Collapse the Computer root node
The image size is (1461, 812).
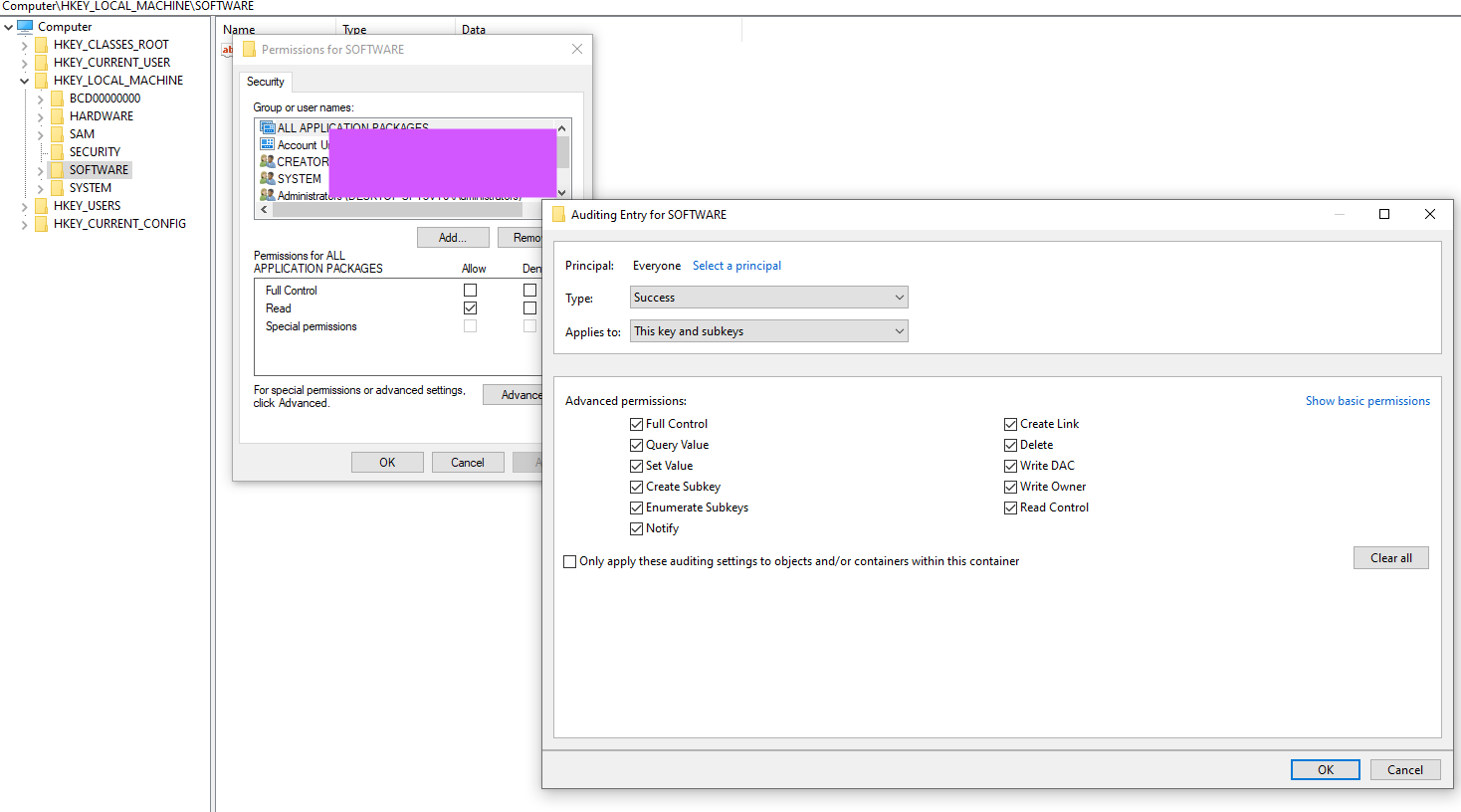pos(9,27)
